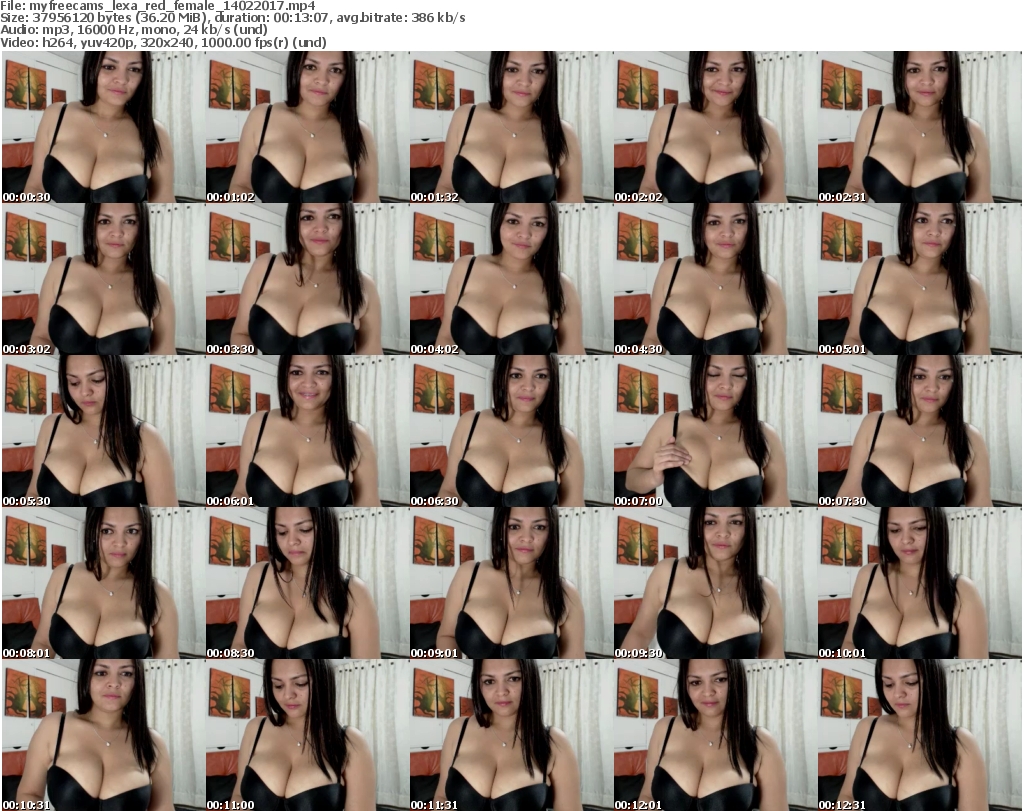Pick the thumbnail marked 00:03:02
1024x811 pixels.
103,279
